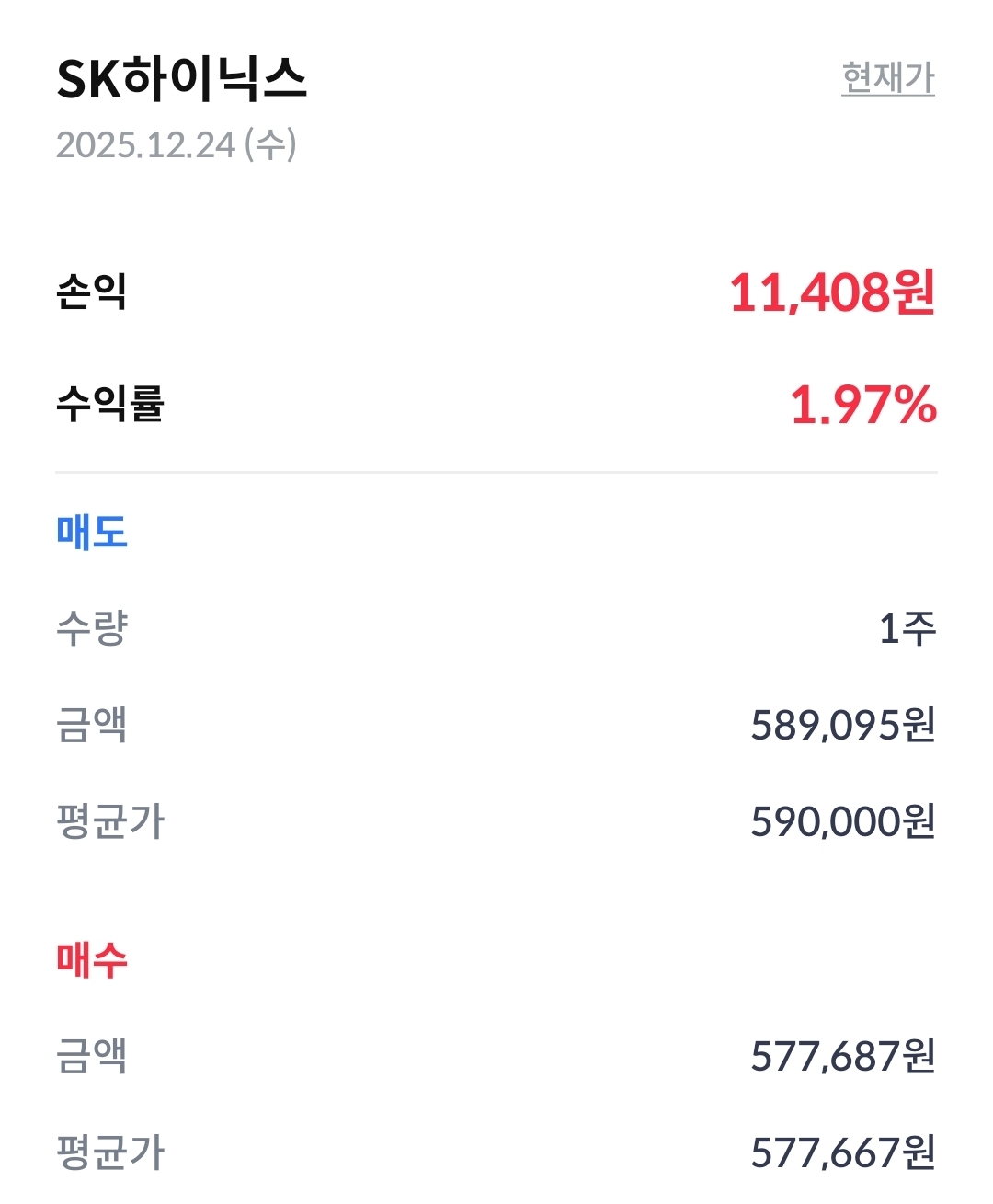
Task: Select the red 매수 section header
Action: pos(91,959)
